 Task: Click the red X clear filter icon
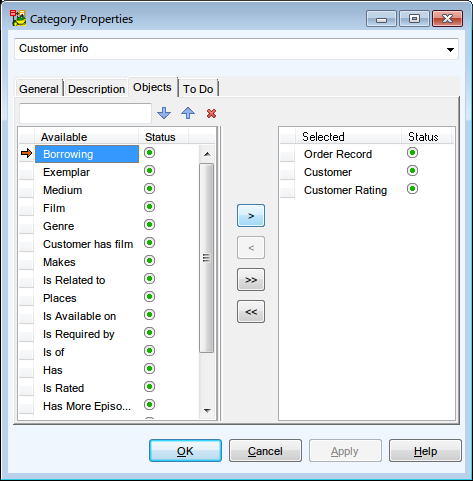(x=211, y=114)
